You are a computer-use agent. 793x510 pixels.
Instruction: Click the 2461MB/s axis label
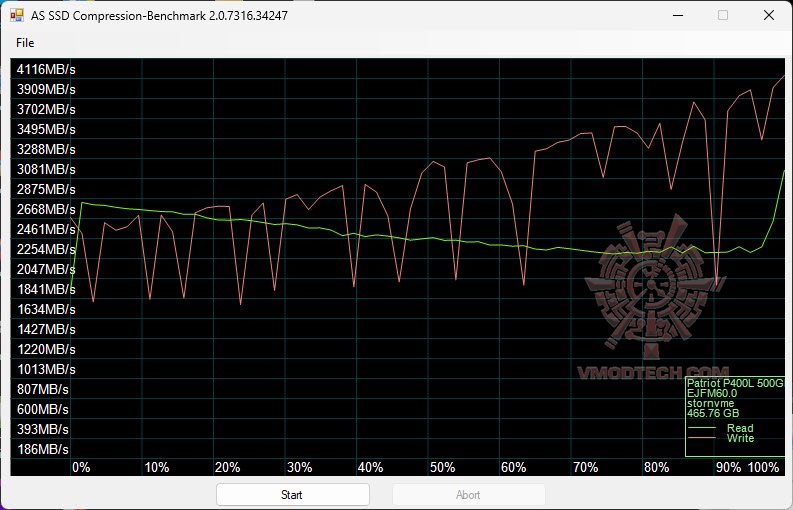click(46, 229)
